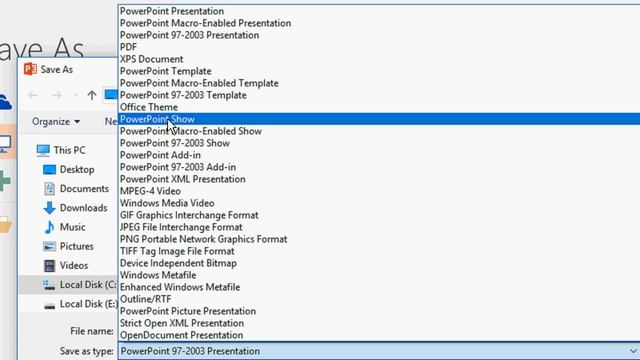The height and width of the screenshot is (360, 640).
Task: Click the PowerPoint icon in title bar
Action: pos(30,69)
